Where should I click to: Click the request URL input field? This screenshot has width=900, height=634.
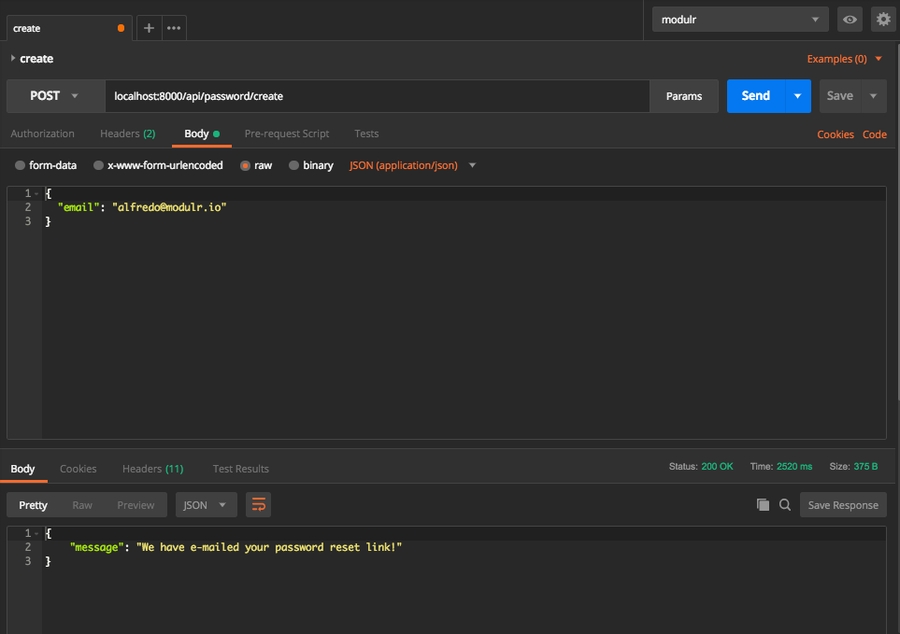click(x=378, y=96)
